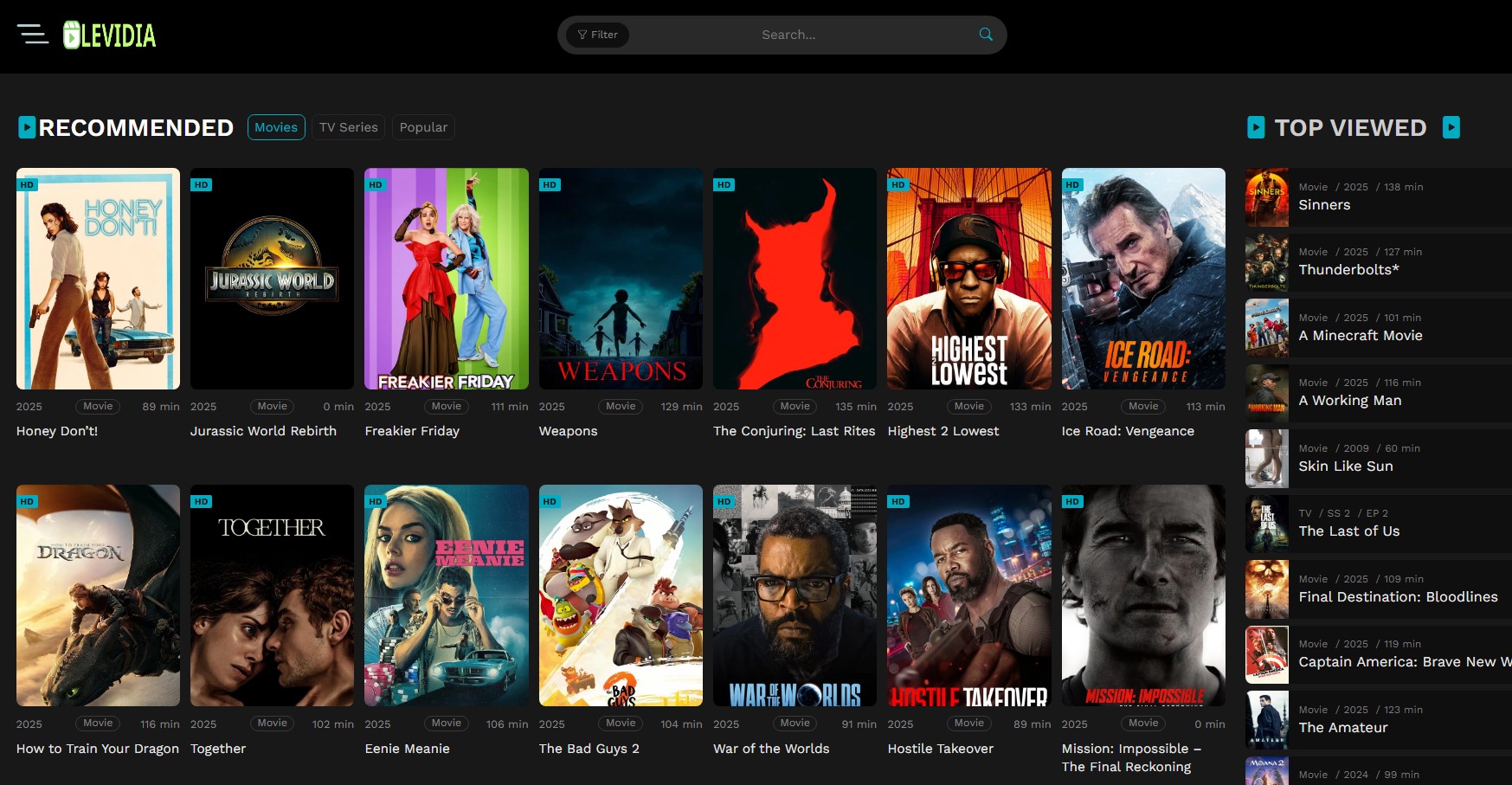Click The Last of Us thumbnail in Top Viewed
This screenshot has height=785, width=1512.
(x=1266, y=524)
